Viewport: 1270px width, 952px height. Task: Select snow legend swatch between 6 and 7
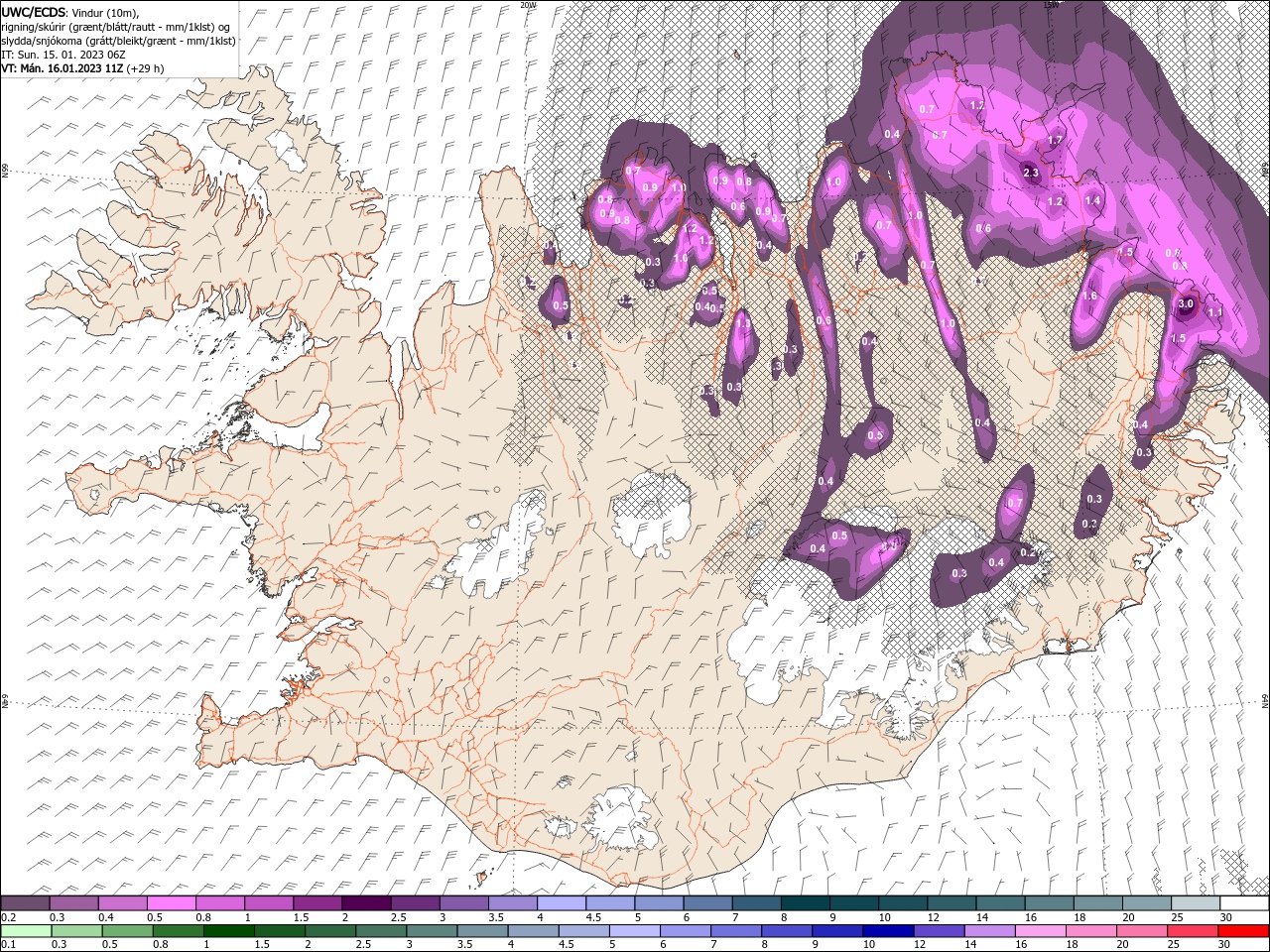[708, 903]
